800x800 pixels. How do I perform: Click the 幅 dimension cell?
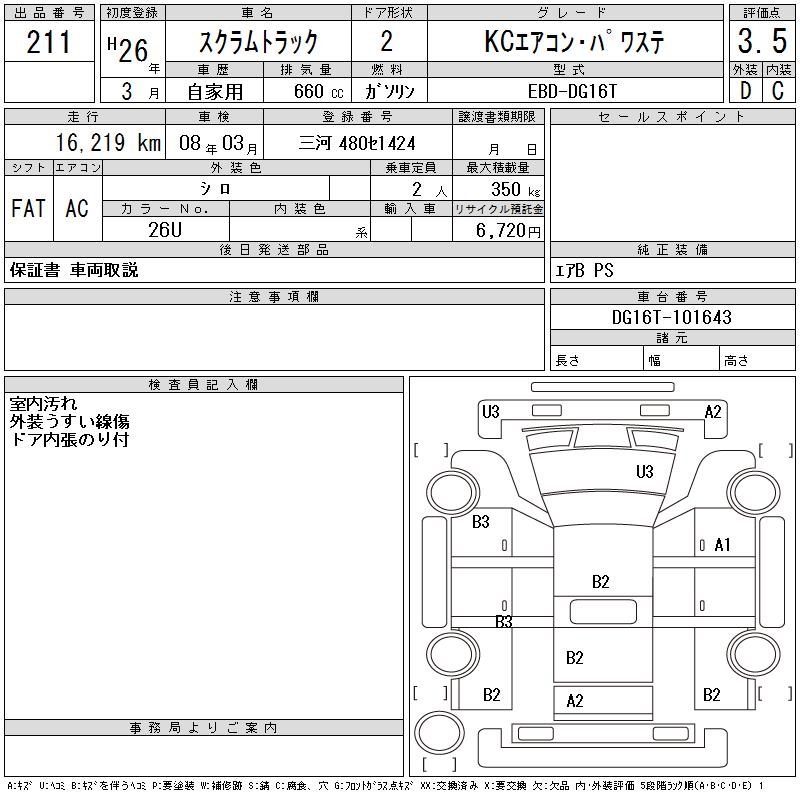point(682,360)
